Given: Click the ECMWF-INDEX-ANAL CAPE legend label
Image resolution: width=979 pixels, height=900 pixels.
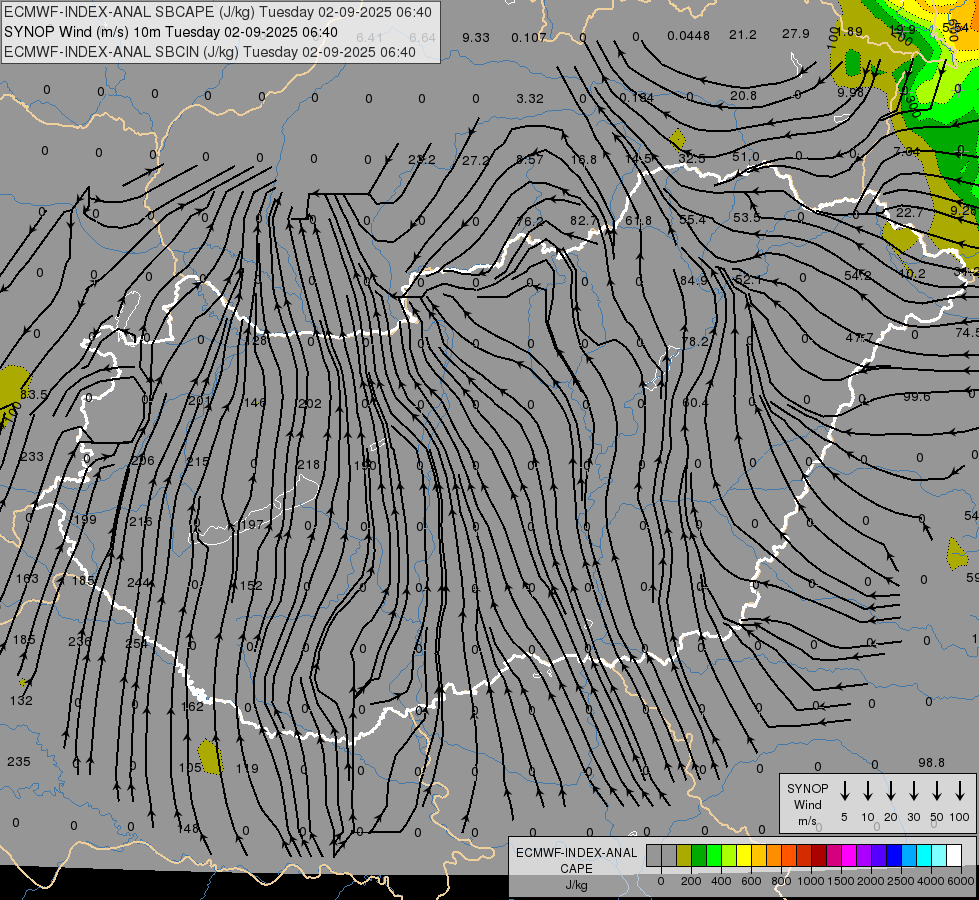Looking at the screenshot, I should 576,868.
